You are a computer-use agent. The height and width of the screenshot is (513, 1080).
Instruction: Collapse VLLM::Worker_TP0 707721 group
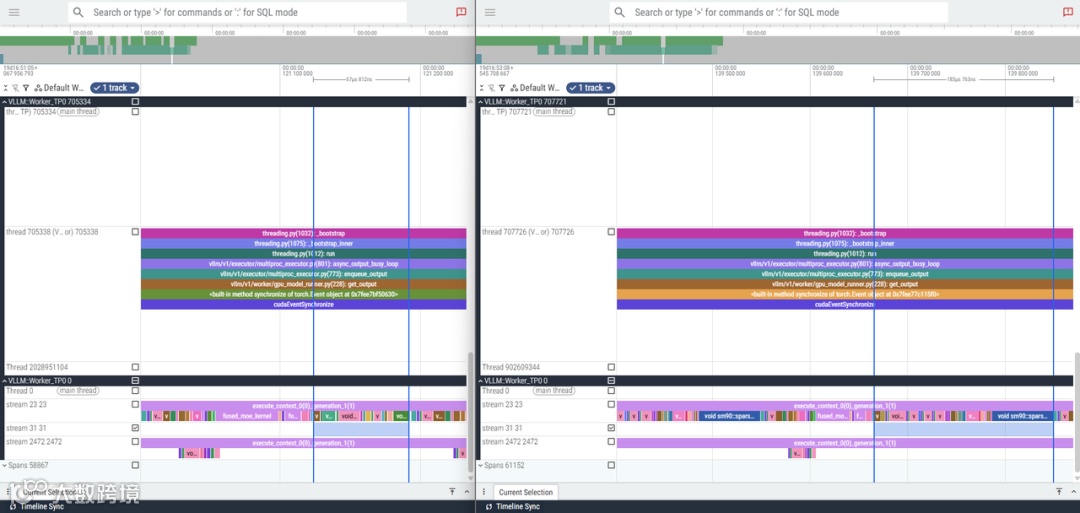pos(481,102)
